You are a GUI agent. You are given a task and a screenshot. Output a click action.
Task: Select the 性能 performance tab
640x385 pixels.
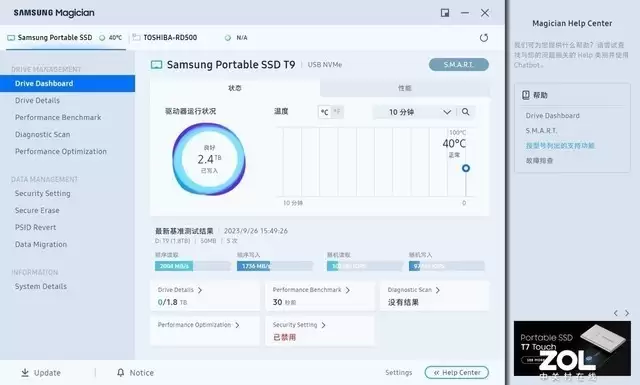click(x=405, y=88)
